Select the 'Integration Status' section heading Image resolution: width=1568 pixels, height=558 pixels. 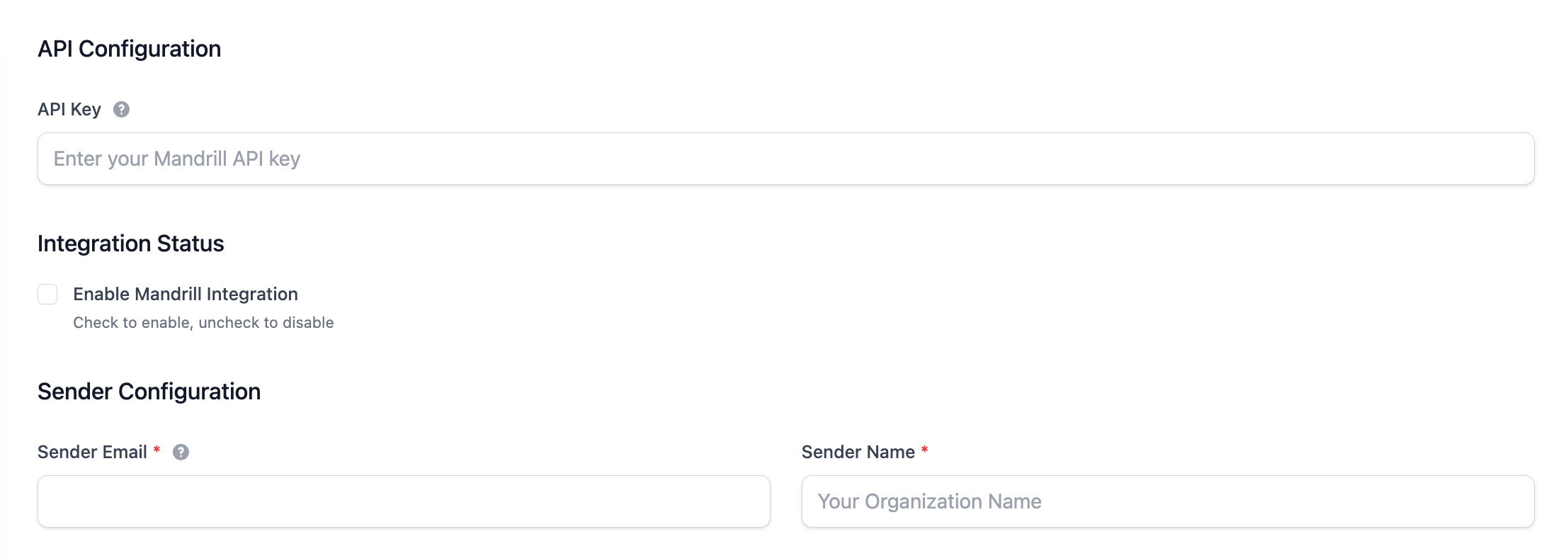coord(131,244)
